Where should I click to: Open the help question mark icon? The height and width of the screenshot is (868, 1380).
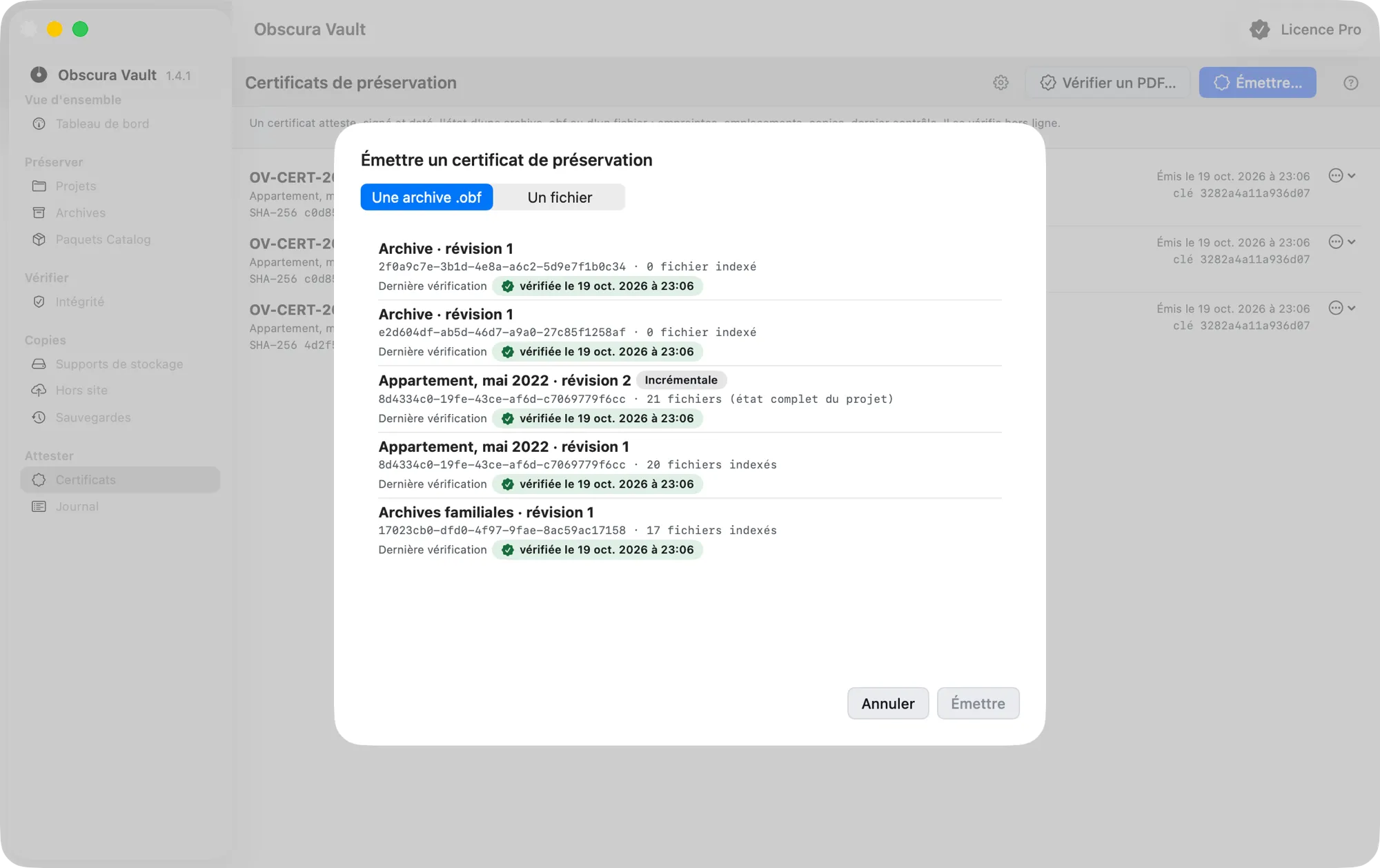click(1351, 83)
